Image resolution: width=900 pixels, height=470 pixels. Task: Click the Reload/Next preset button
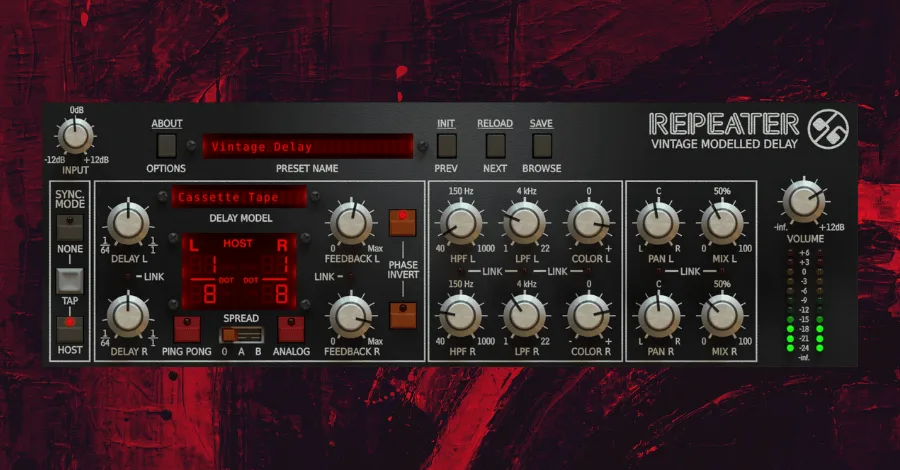[x=495, y=146]
